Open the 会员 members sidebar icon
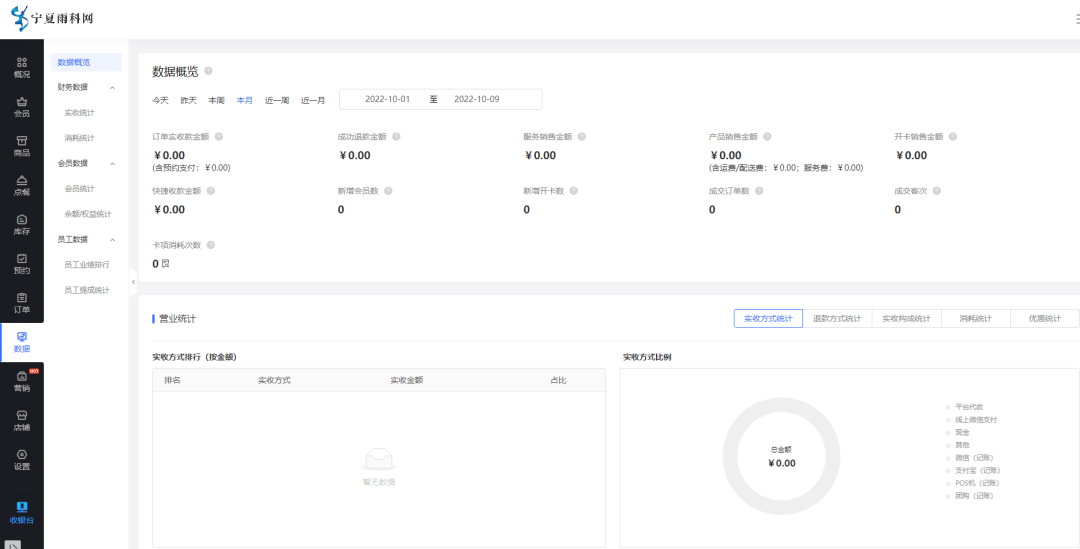The width and height of the screenshot is (1080, 549). coord(21,107)
